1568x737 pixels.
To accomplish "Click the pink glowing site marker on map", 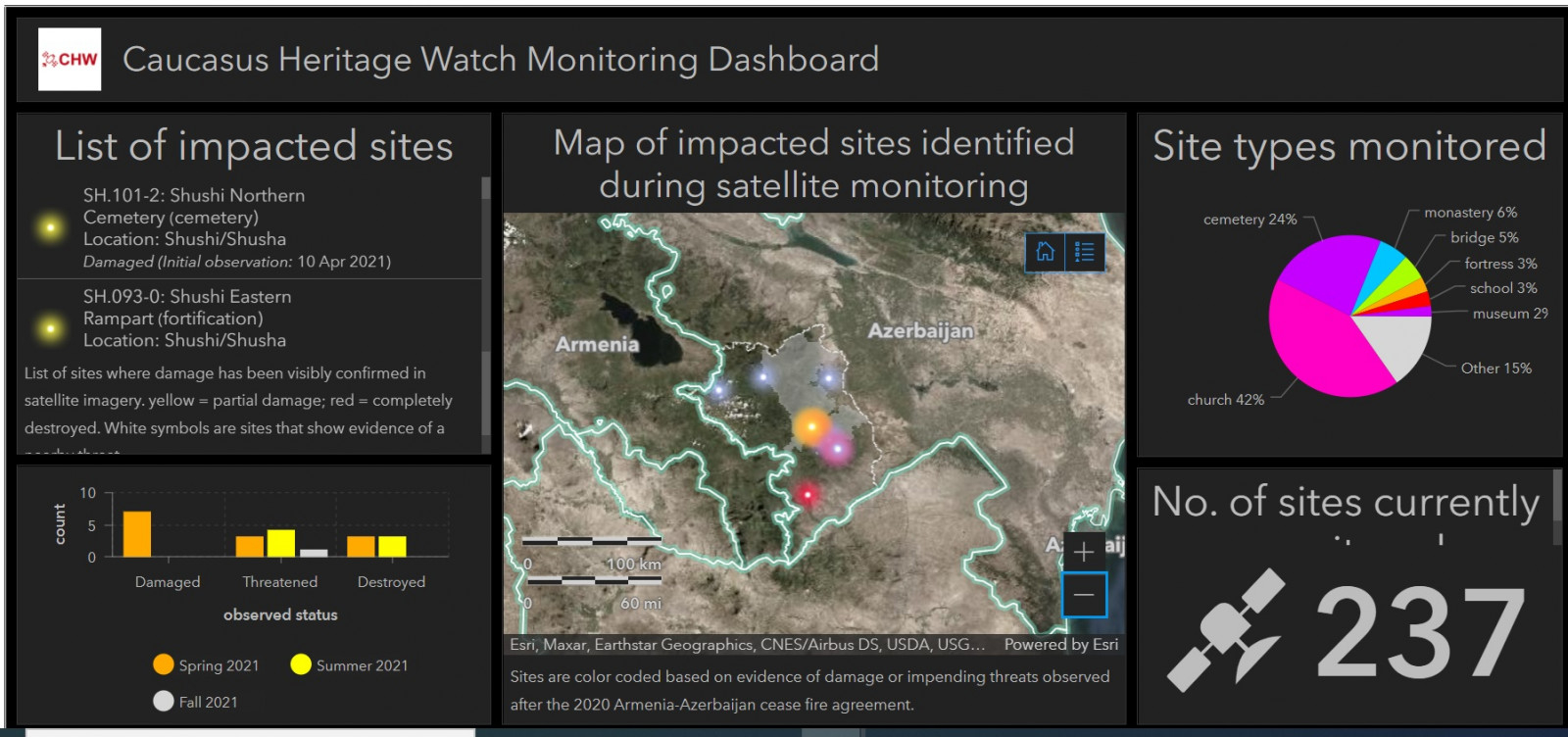I will [x=837, y=449].
